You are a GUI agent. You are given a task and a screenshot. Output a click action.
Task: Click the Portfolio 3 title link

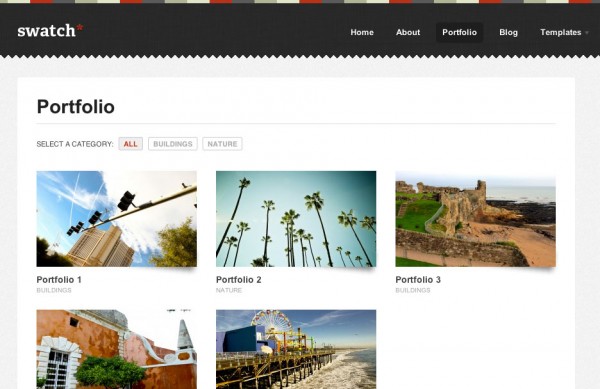coord(418,280)
